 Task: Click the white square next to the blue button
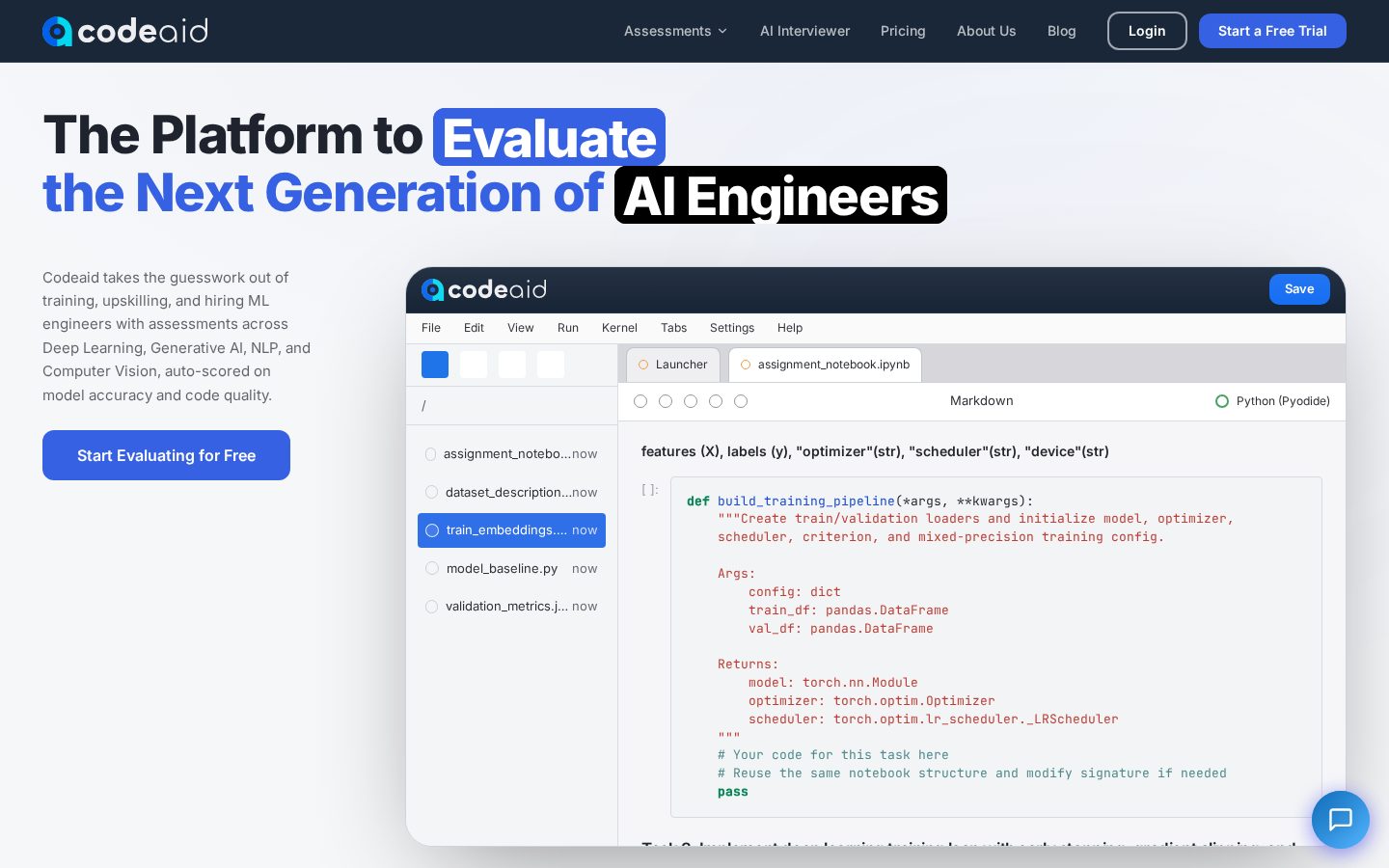coord(474,365)
